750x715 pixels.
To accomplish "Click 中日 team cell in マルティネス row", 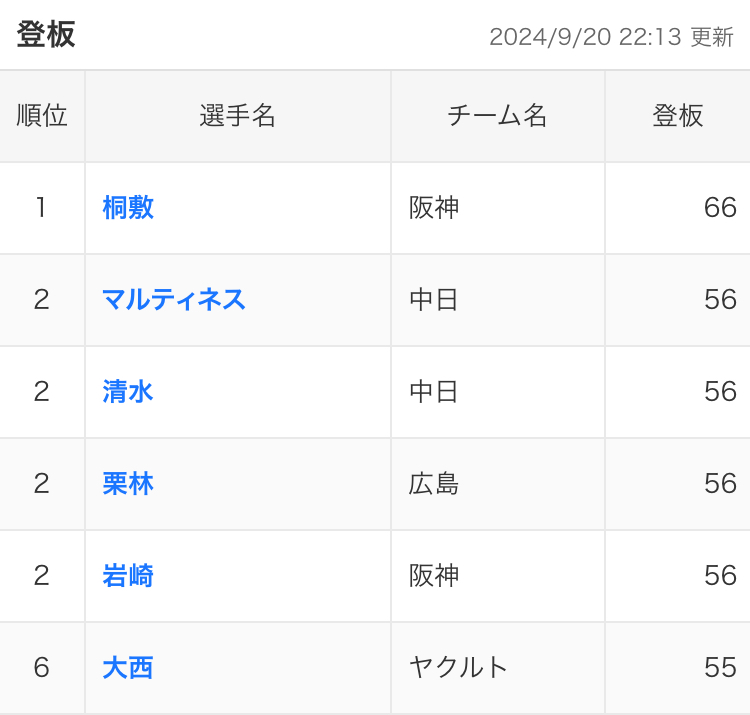I will coord(434,300).
